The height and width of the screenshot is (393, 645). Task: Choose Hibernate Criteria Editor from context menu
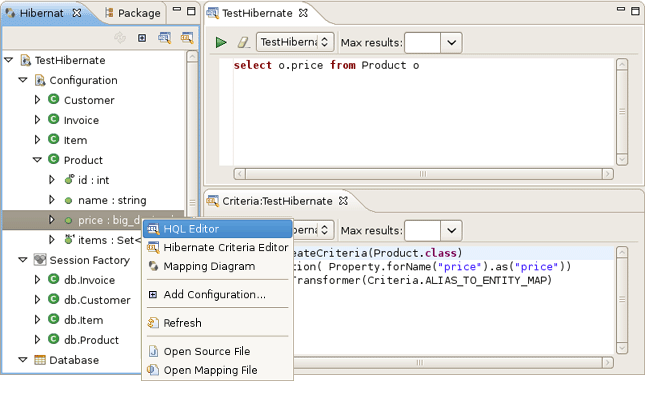click(x=218, y=247)
